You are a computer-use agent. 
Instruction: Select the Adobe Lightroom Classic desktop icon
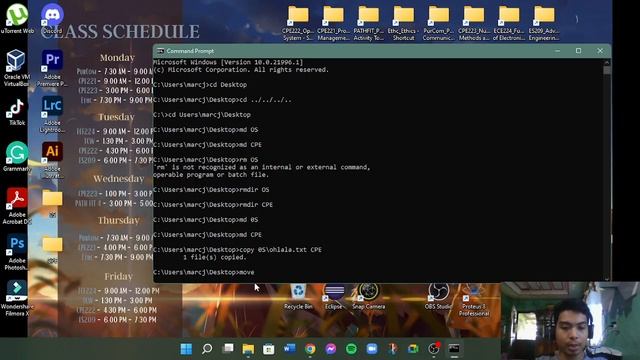click(x=52, y=114)
